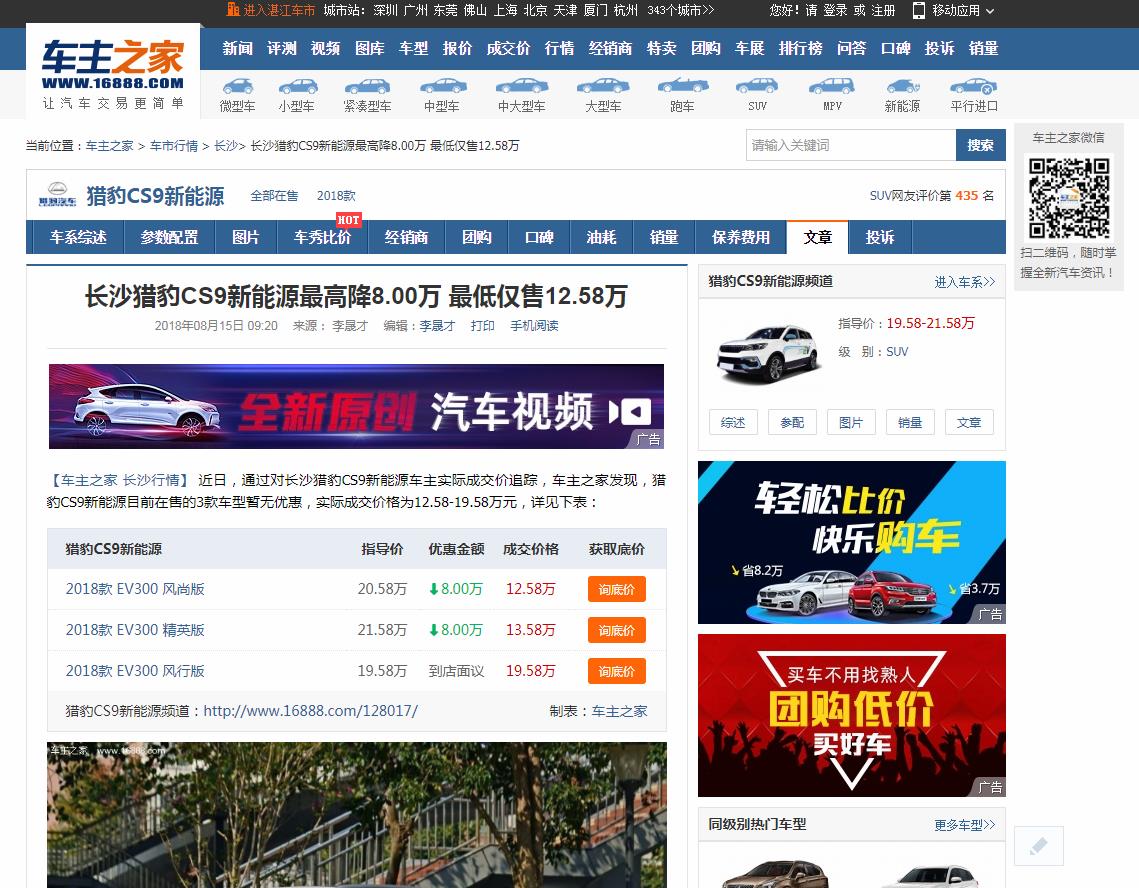This screenshot has width=1139, height=888.
Task: Click the 注册 register link
Action: click(x=883, y=10)
